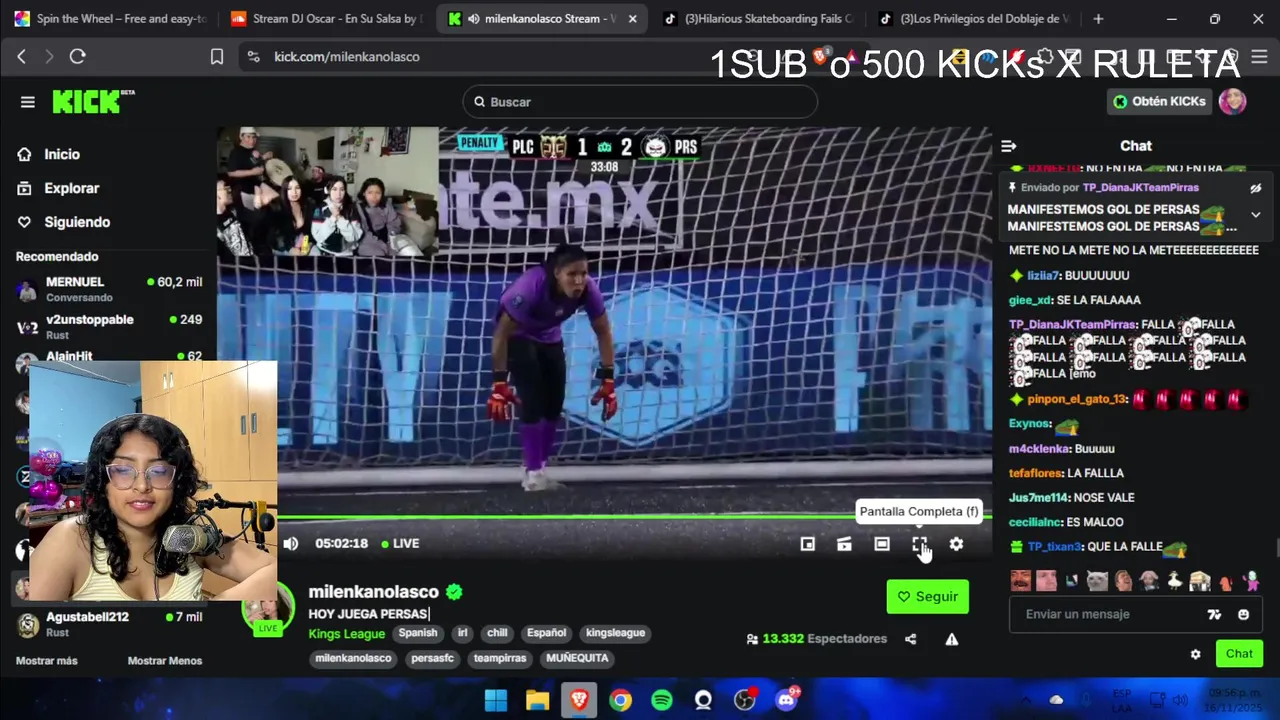Open Explorar in the sidebar

[71, 188]
